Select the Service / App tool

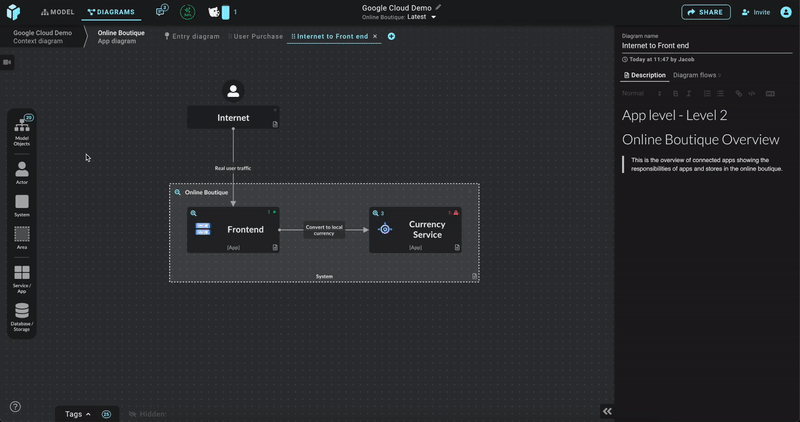(x=21, y=279)
